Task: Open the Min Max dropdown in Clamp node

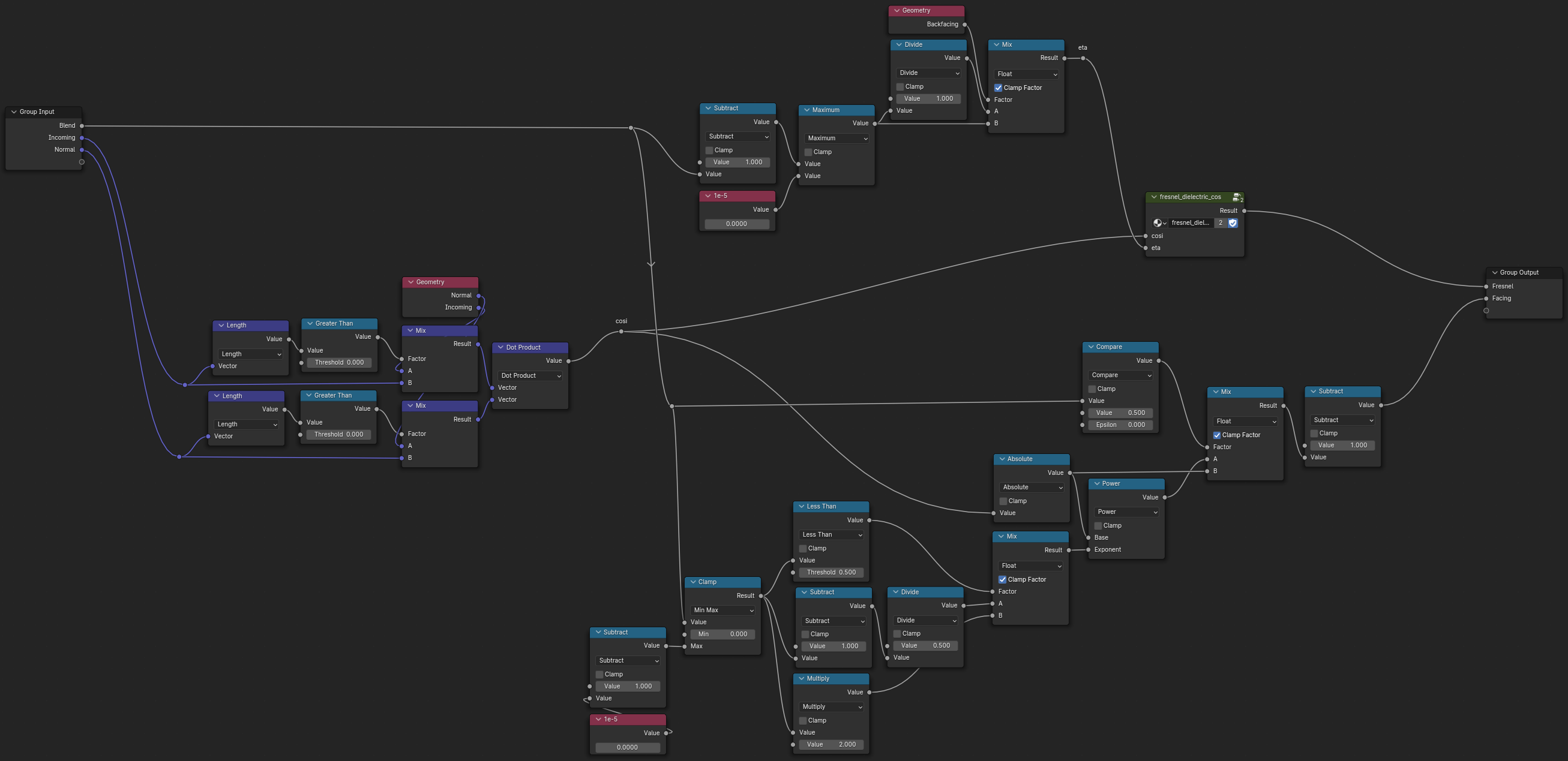Action: pos(722,610)
